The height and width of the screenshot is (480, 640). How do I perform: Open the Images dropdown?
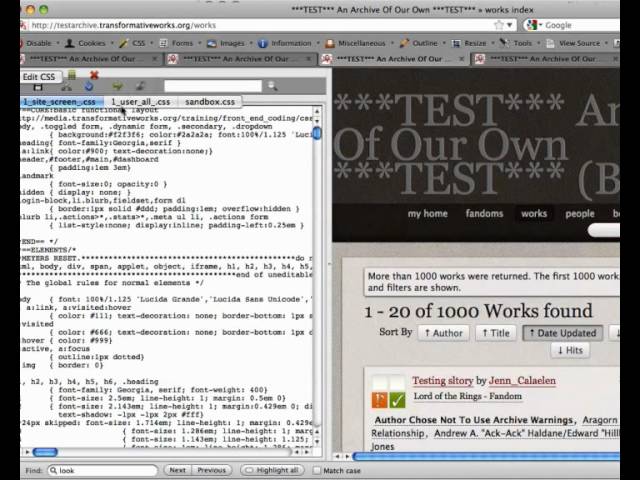229,43
